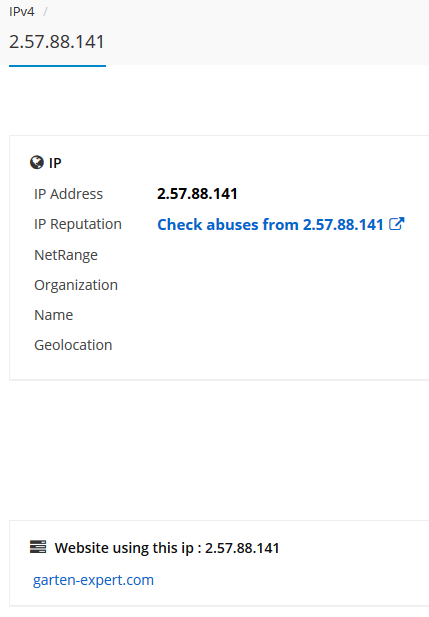Click the breadcrumb slash separator
429x617 pixels.
45,12
